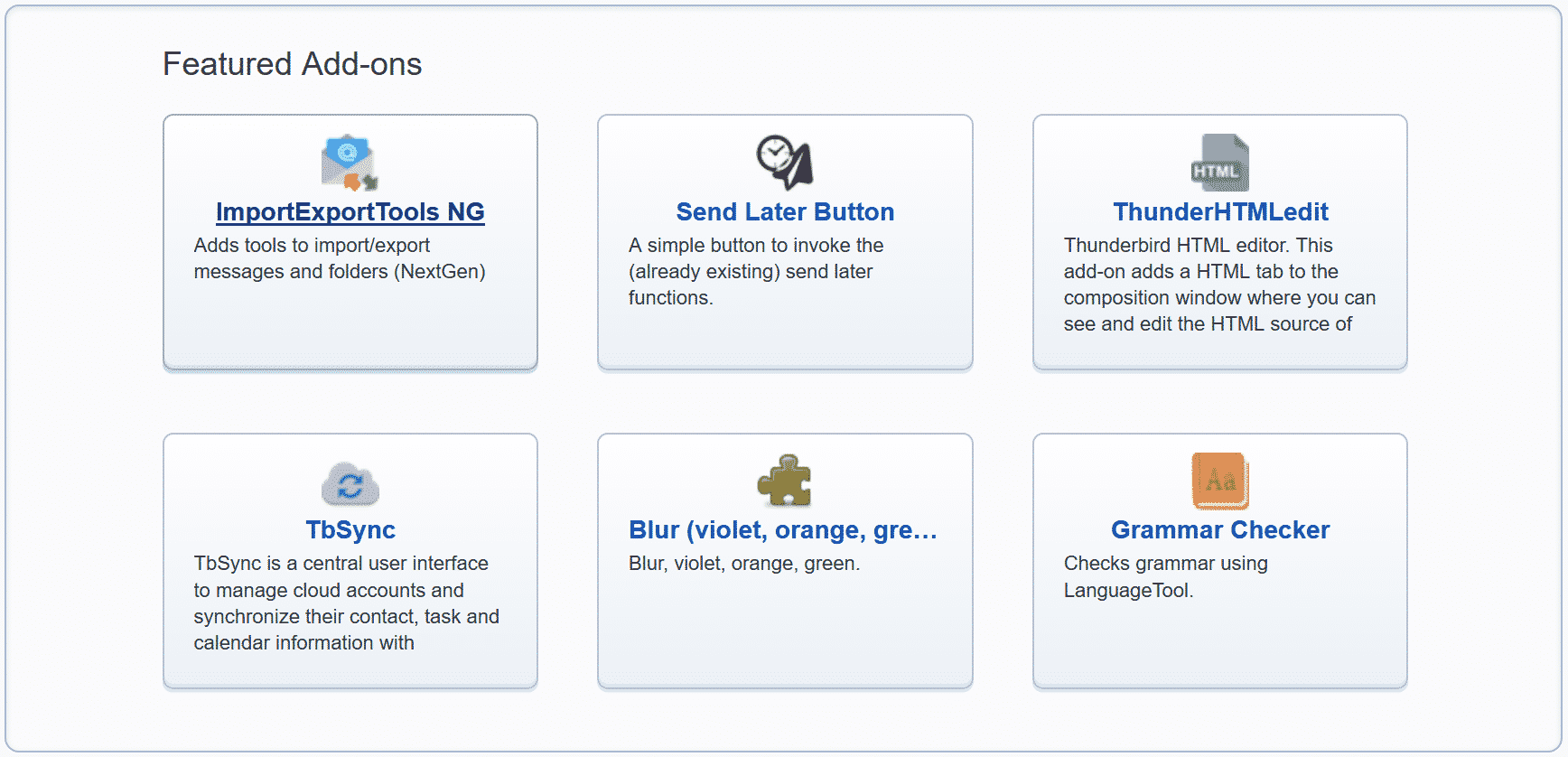Click the TbSync description paragraph
The width and height of the screenshot is (1568, 757).
(346, 603)
